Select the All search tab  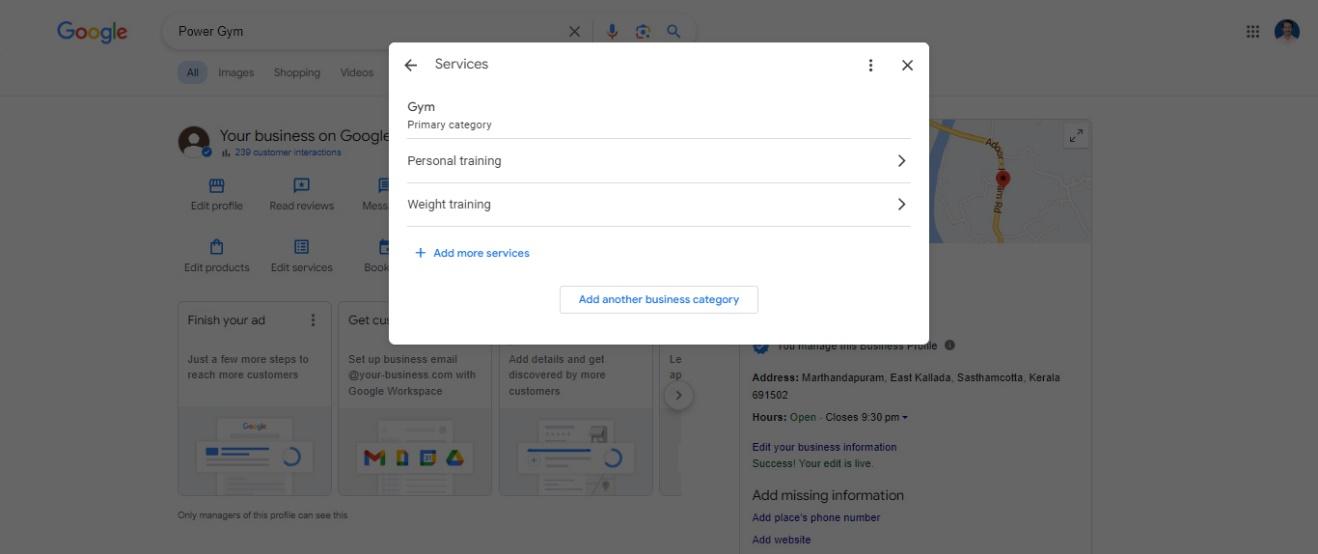tap(192, 72)
